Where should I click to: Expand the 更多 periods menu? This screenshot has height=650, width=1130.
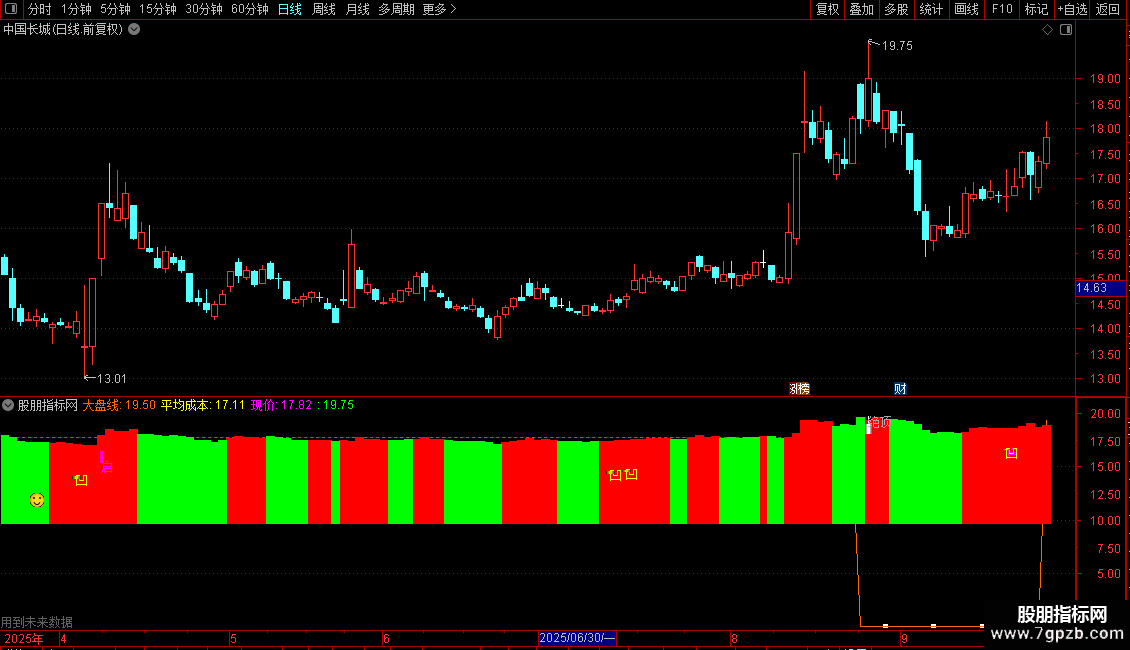[x=439, y=9]
